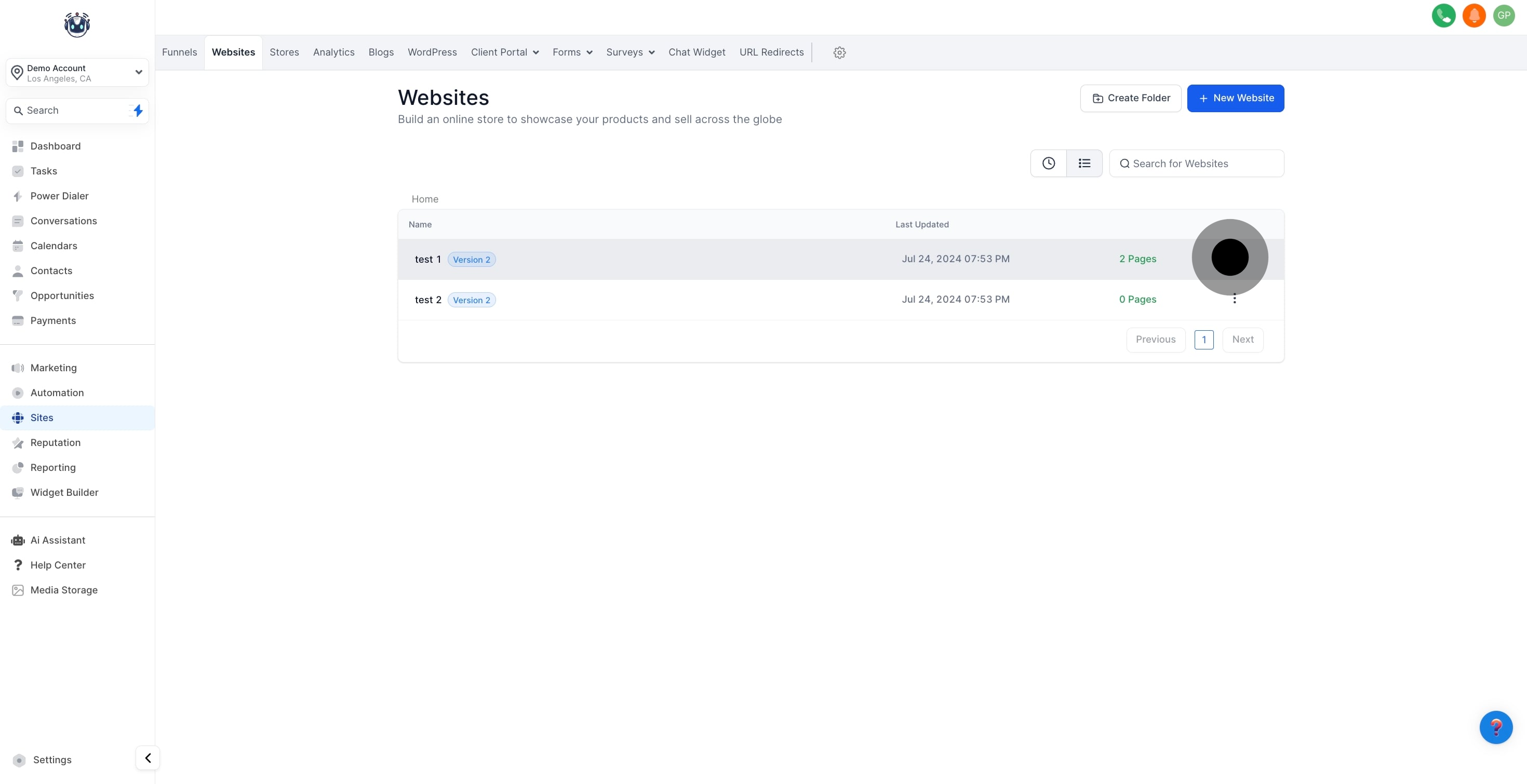Expand the Surveys dropdown menu
The width and height of the screenshot is (1527, 784).
(x=630, y=53)
